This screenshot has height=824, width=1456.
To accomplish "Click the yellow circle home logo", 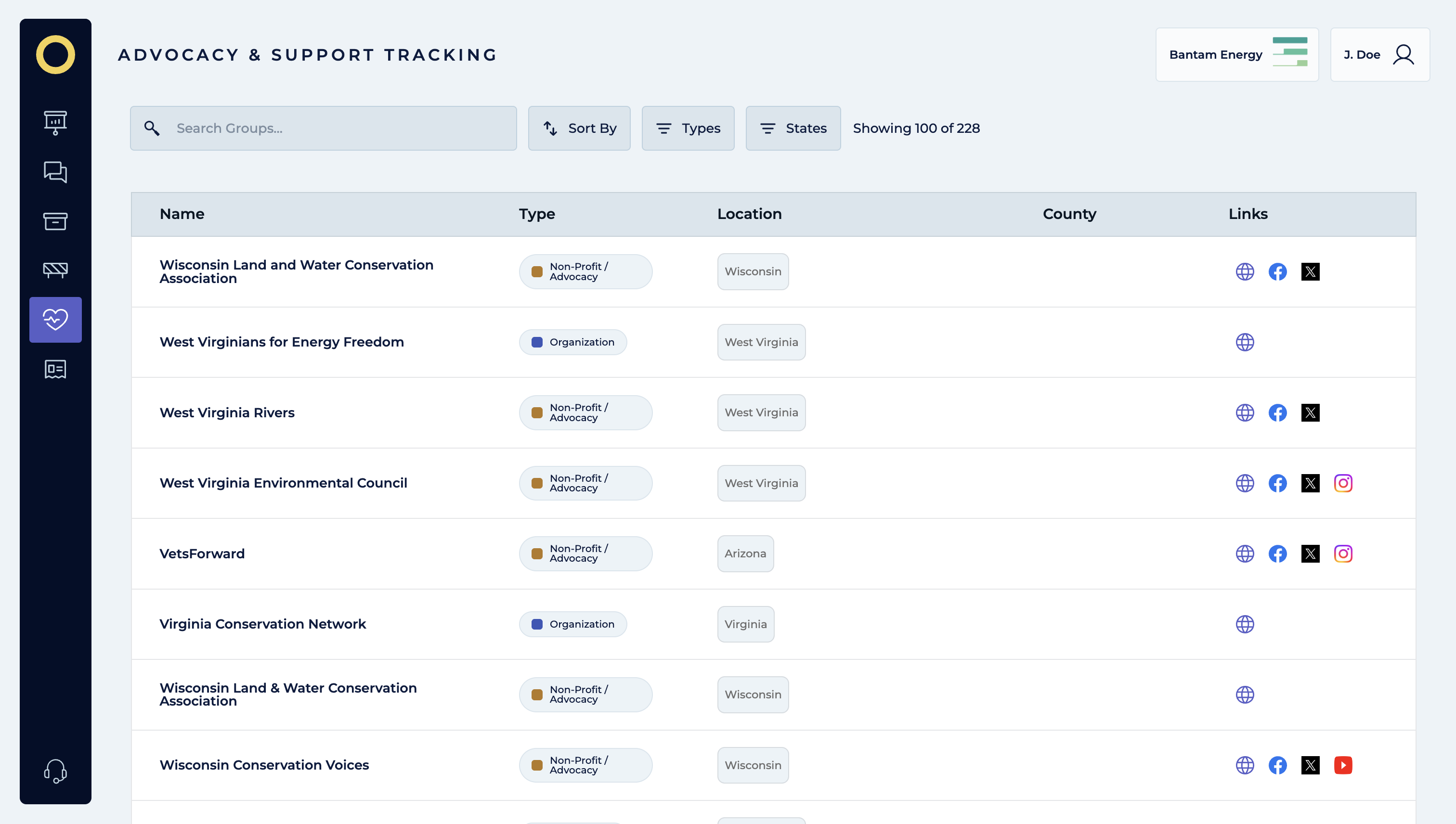I will 55,55.
